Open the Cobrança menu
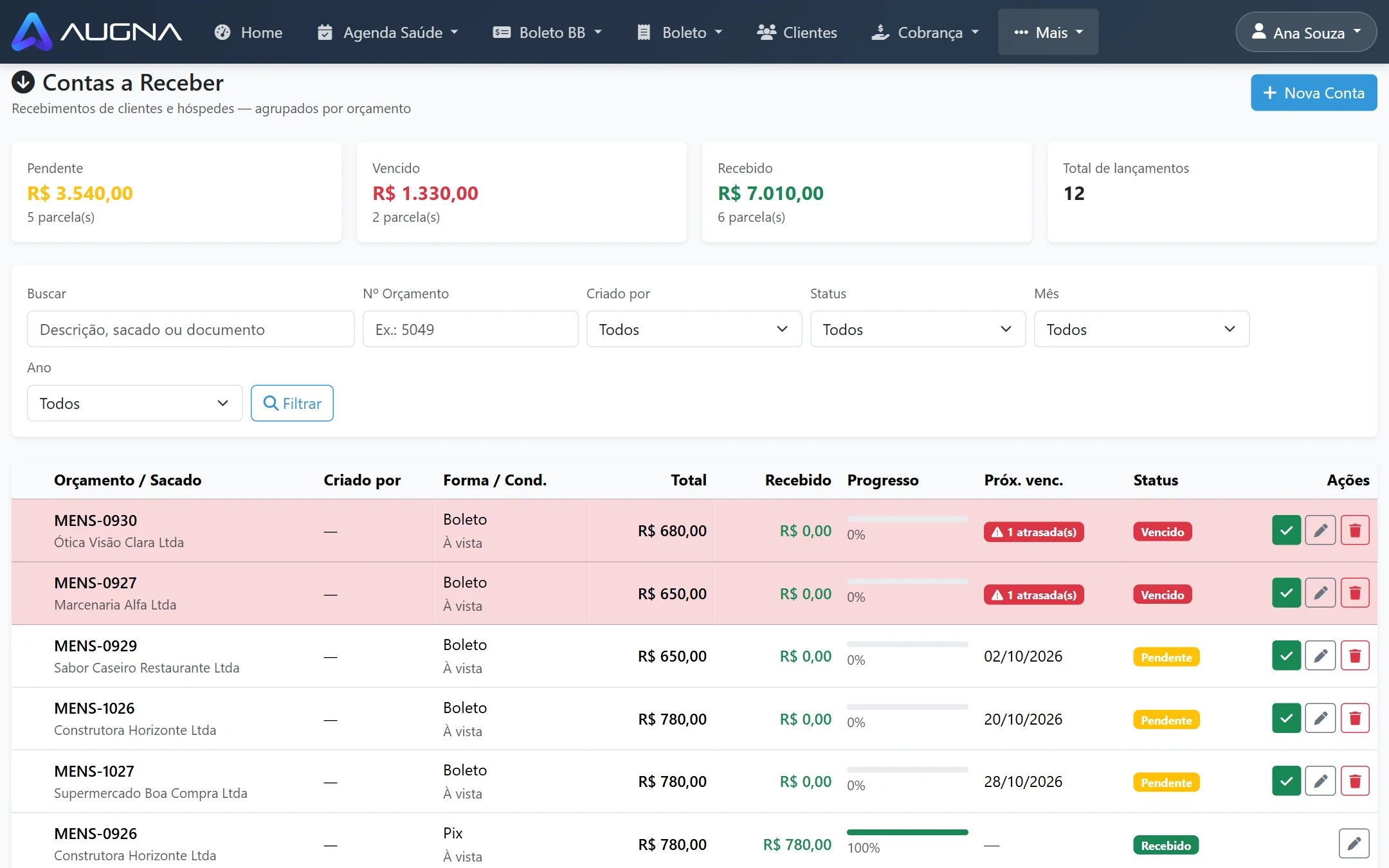 [925, 32]
